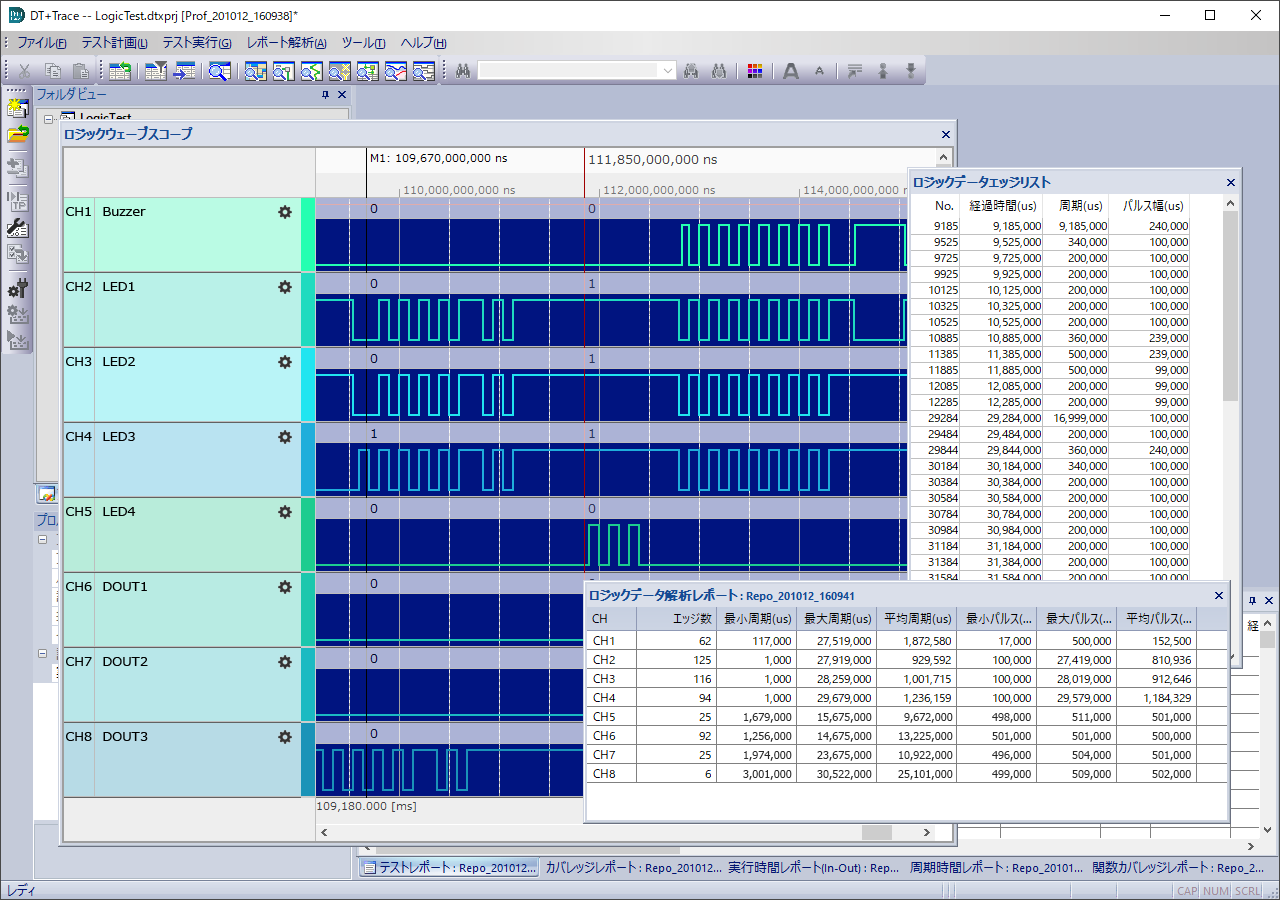
Task: Click CH3 LED2 channel color bar
Action: click(x=308, y=385)
